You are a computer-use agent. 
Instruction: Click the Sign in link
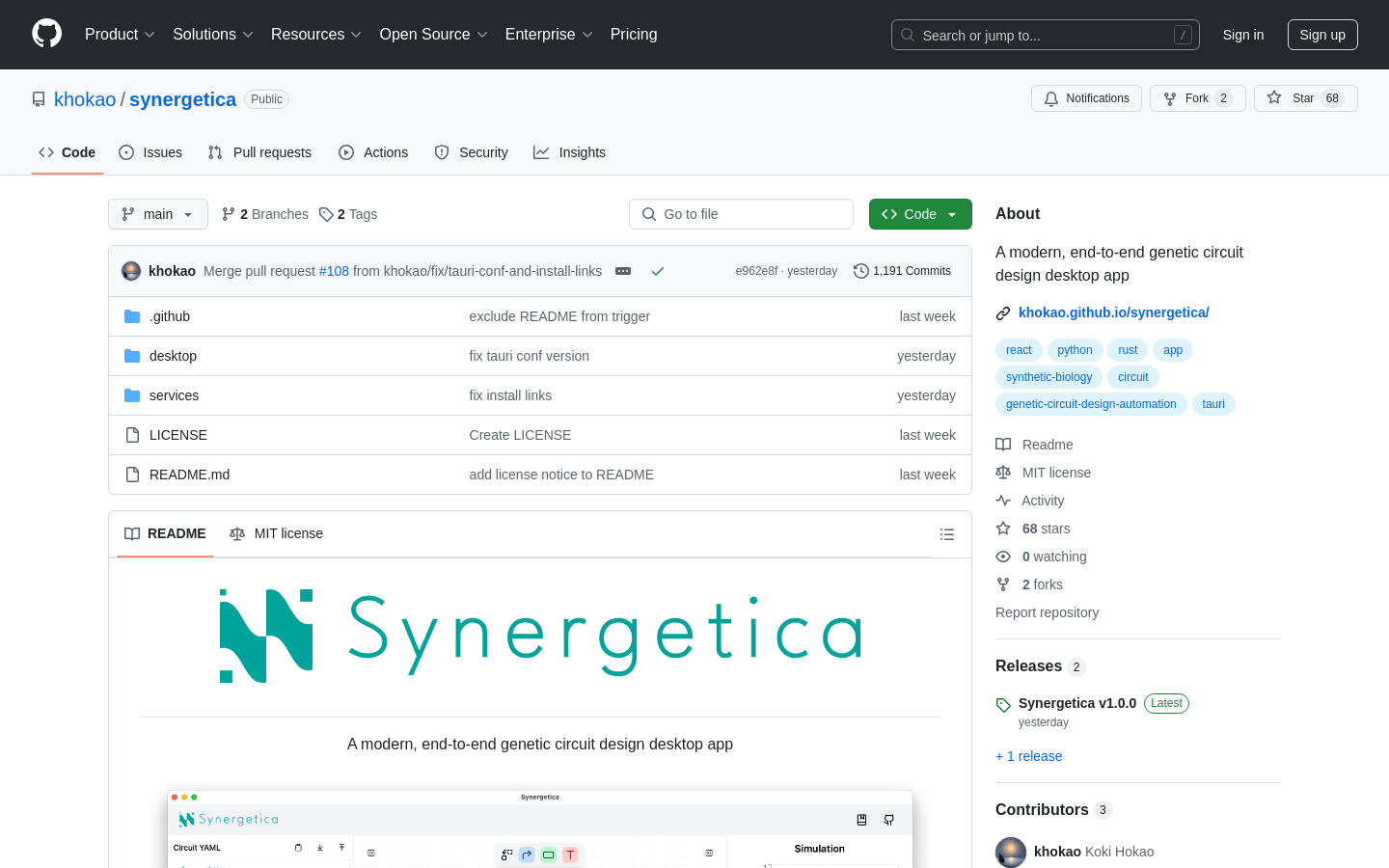tap(1243, 35)
